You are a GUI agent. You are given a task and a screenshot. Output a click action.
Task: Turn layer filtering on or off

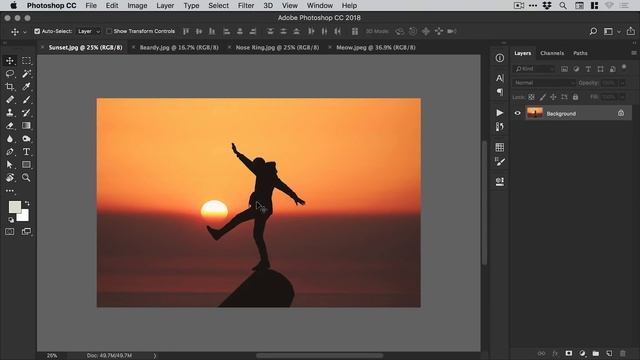point(624,67)
